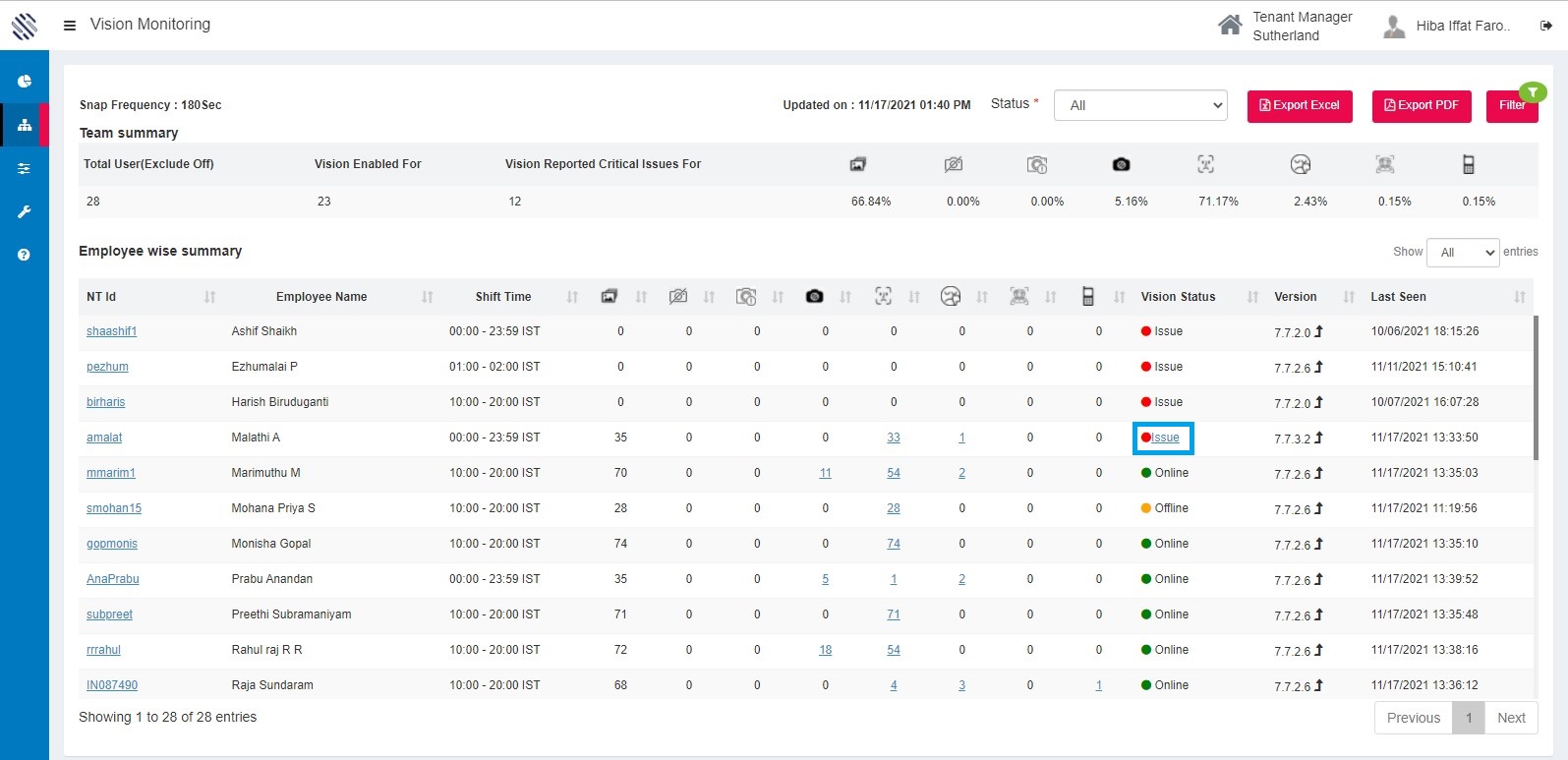
Task: Click the table's vertical scrollbar
Action: (1536, 387)
